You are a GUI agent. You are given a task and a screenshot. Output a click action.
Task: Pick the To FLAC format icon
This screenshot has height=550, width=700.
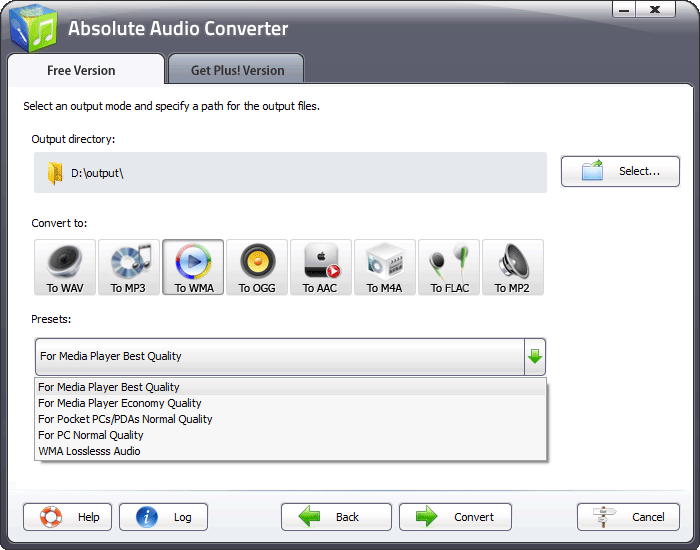coord(449,267)
